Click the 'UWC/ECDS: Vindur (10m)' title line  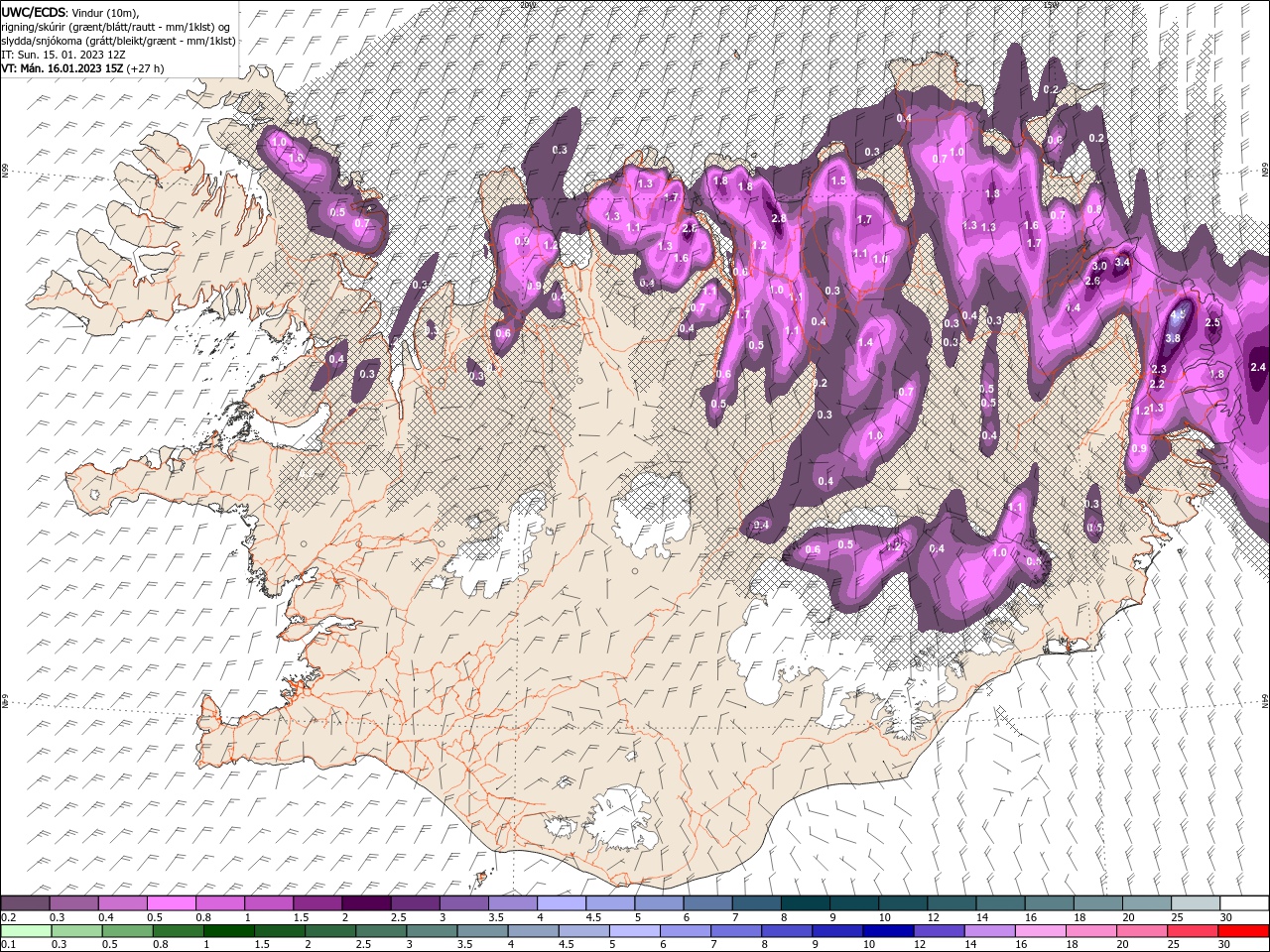coord(70,12)
